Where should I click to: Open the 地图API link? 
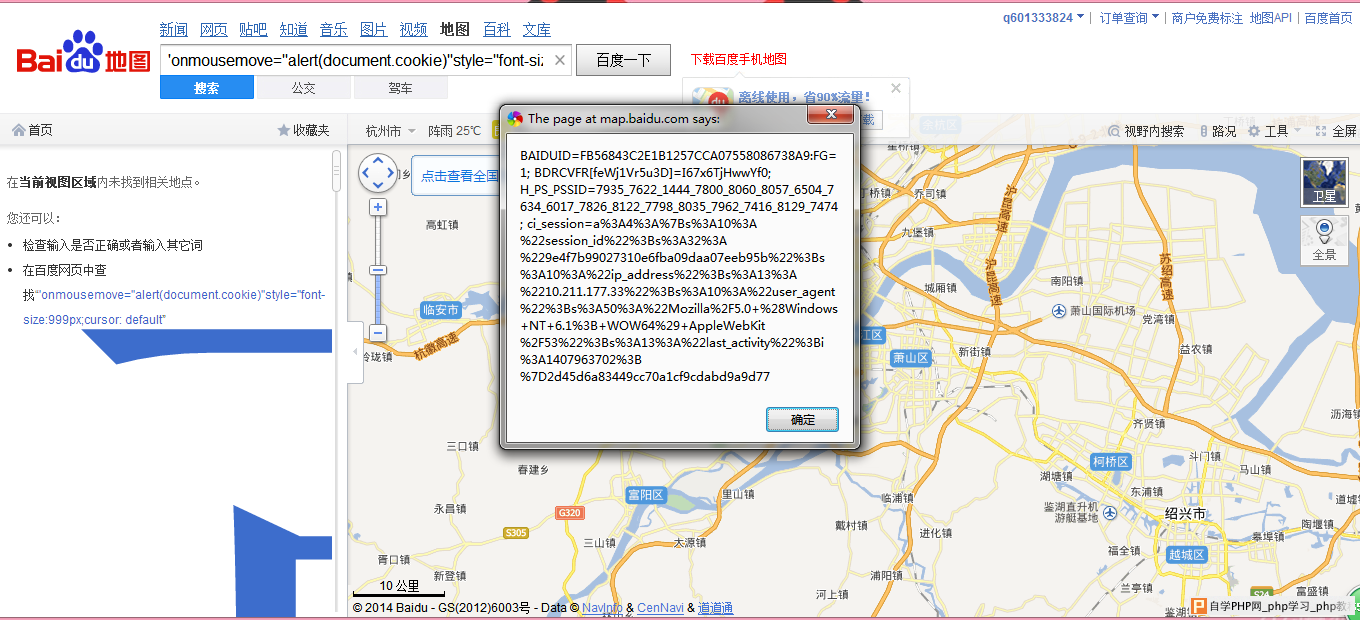click(1271, 17)
